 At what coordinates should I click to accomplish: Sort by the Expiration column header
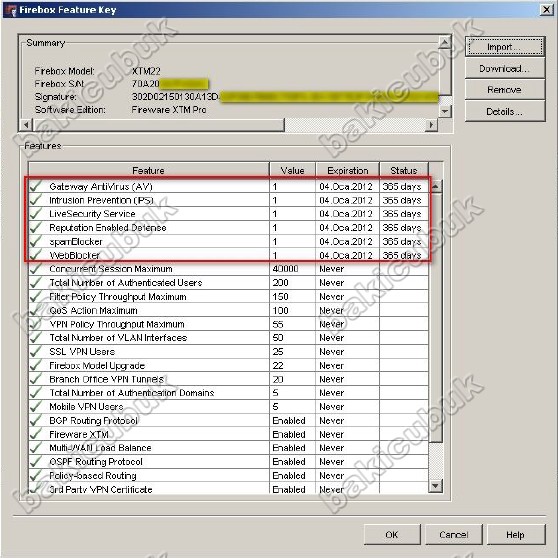[348, 170]
